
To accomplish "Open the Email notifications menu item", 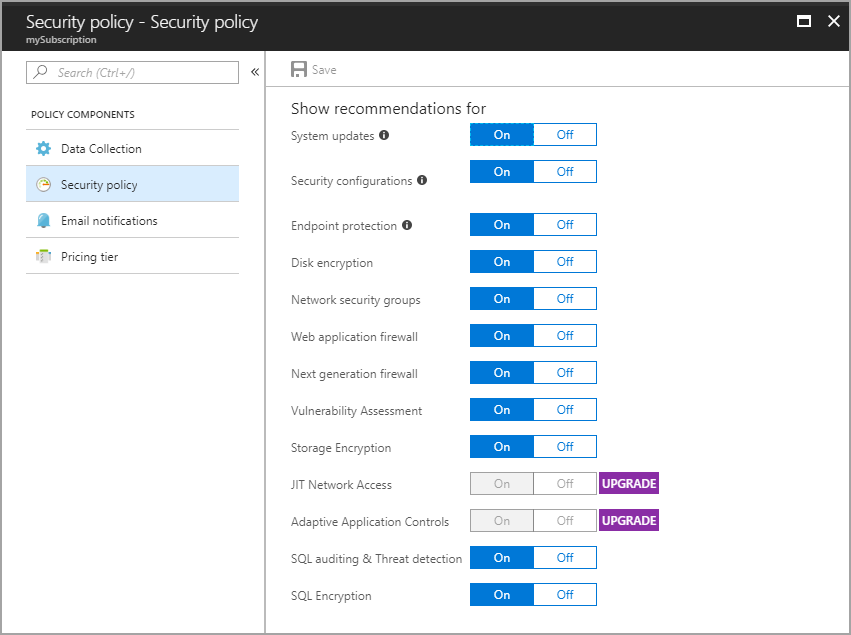I will pos(109,220).
